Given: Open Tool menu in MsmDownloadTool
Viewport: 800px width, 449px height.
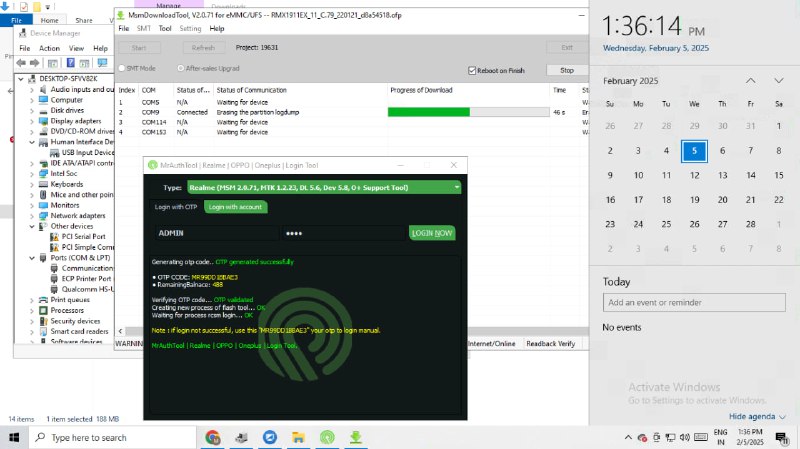Looking at the screenshot, I should (165, 29).
